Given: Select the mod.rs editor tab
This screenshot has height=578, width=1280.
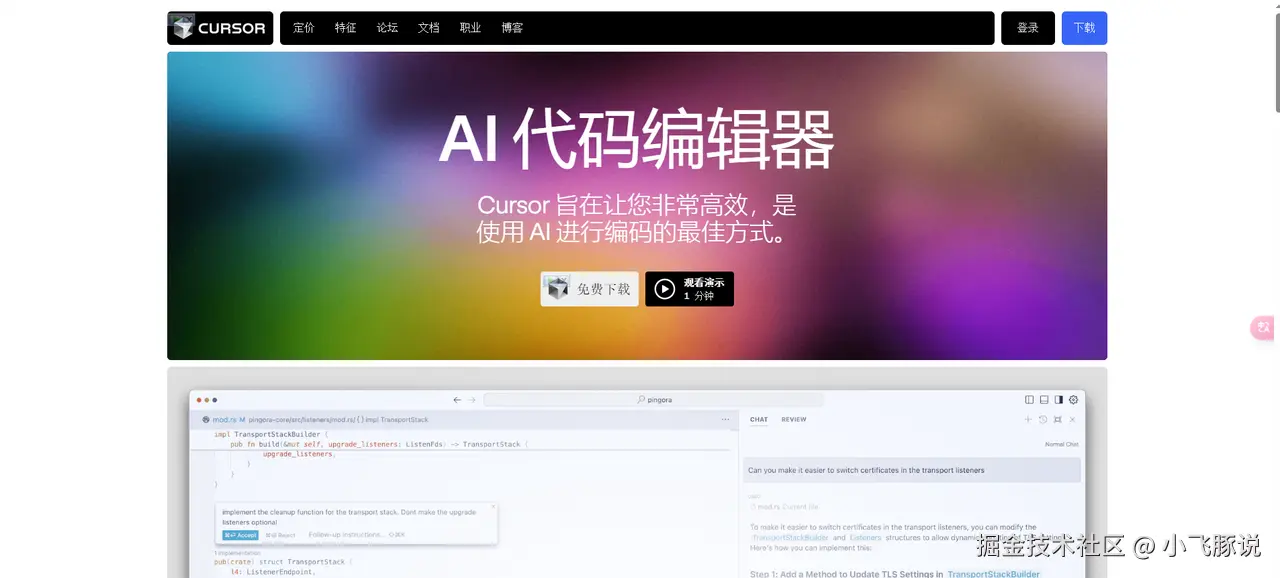Looking at the screenshot, I should click(x=224, y=420).
